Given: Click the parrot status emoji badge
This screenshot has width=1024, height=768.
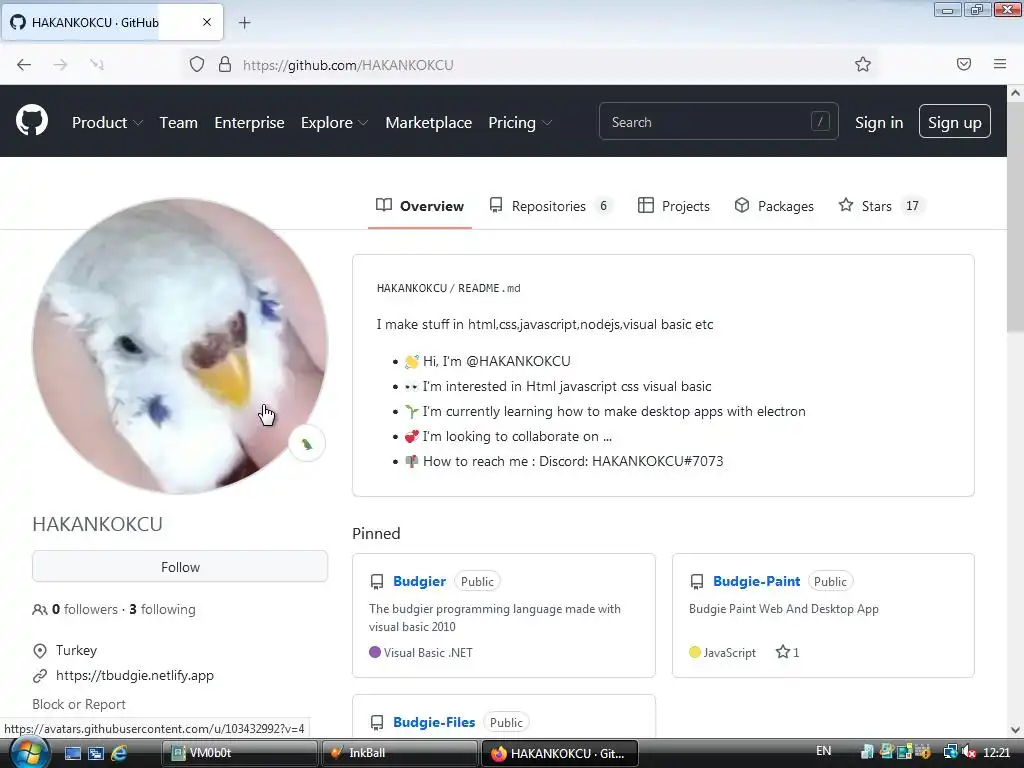Looking at the screenshot, I should (306, 444).
